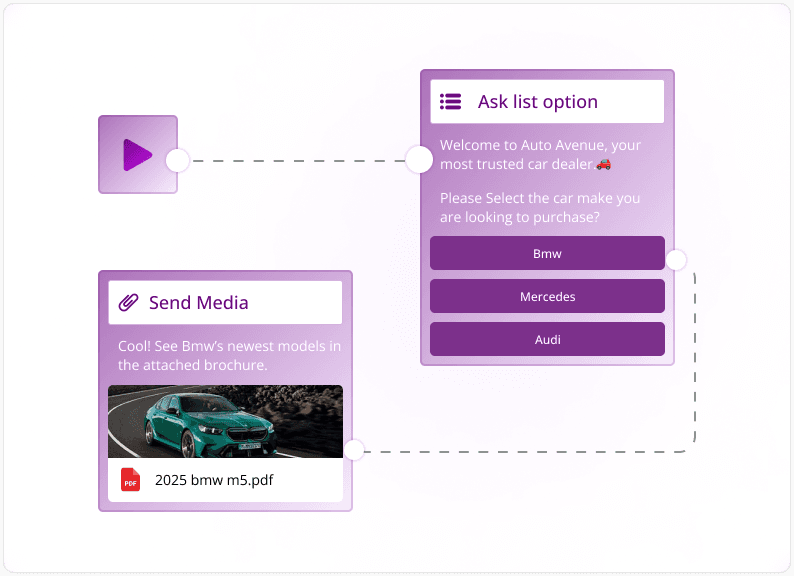The width and height of the screenshot is (794, 576).
Task: Click the paperclip icon in Send Media header
Action: pos(128,302)
